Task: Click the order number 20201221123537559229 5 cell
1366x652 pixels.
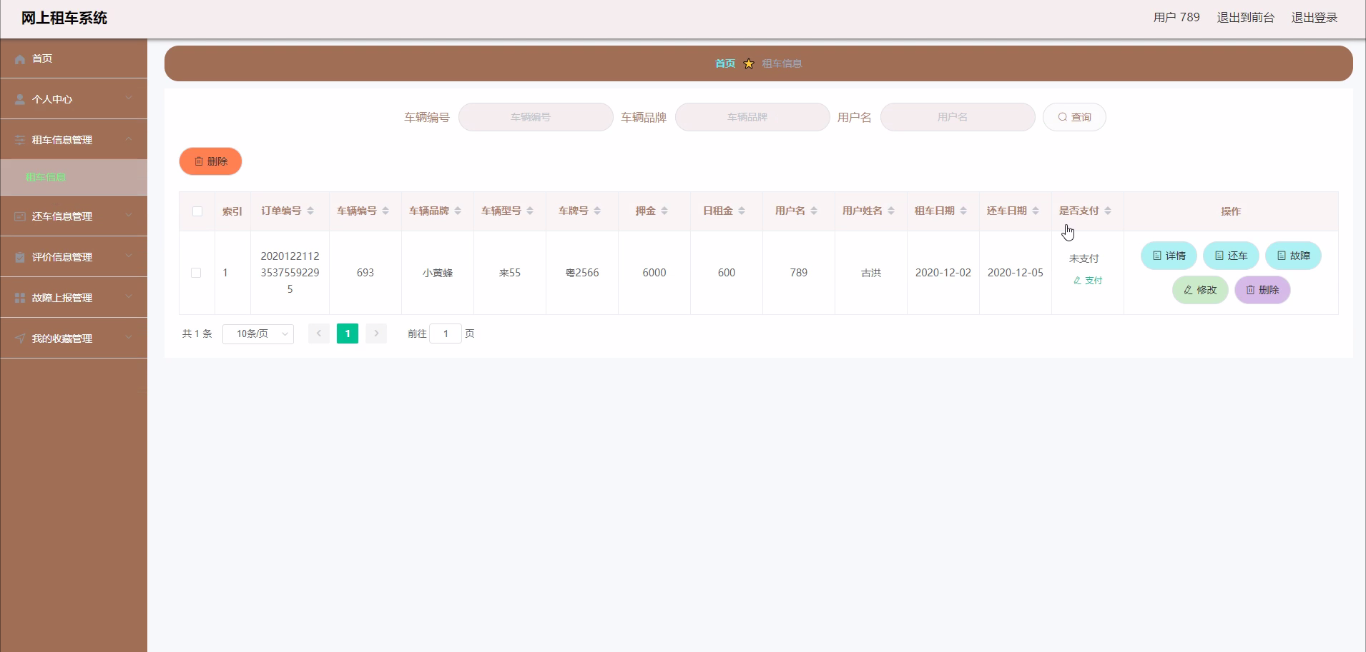Action: pos(290,273)
